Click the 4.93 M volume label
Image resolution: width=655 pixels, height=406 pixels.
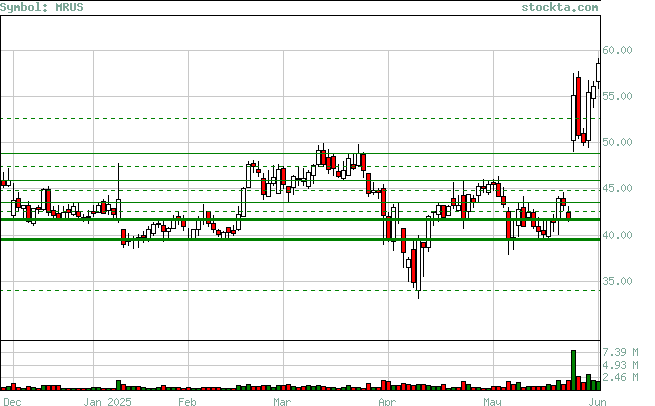pyautogui.click(x=620, y=365)
